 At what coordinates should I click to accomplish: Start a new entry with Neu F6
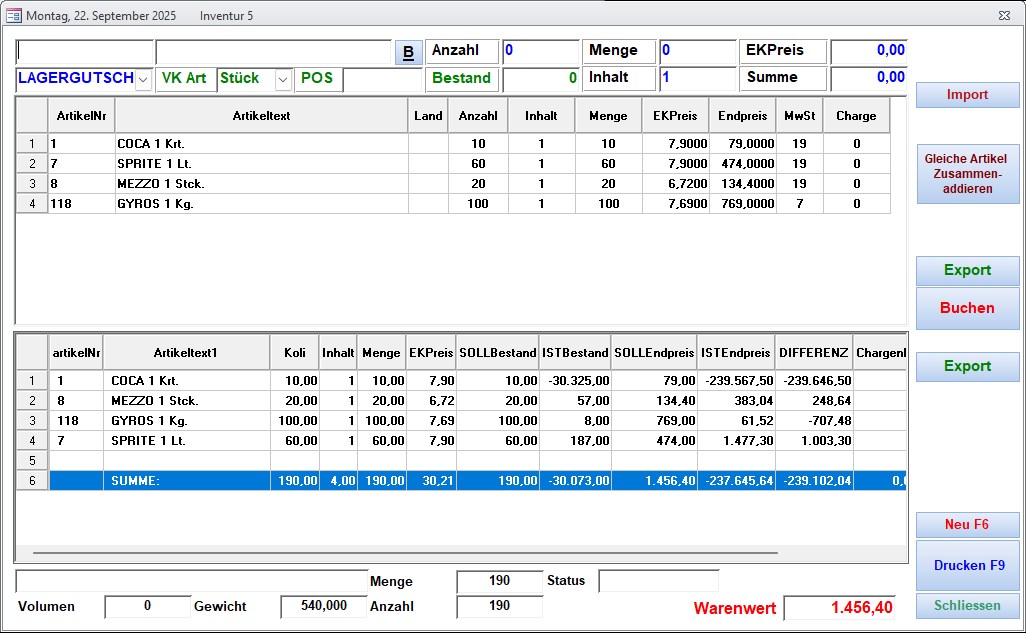tap(967, 525)
